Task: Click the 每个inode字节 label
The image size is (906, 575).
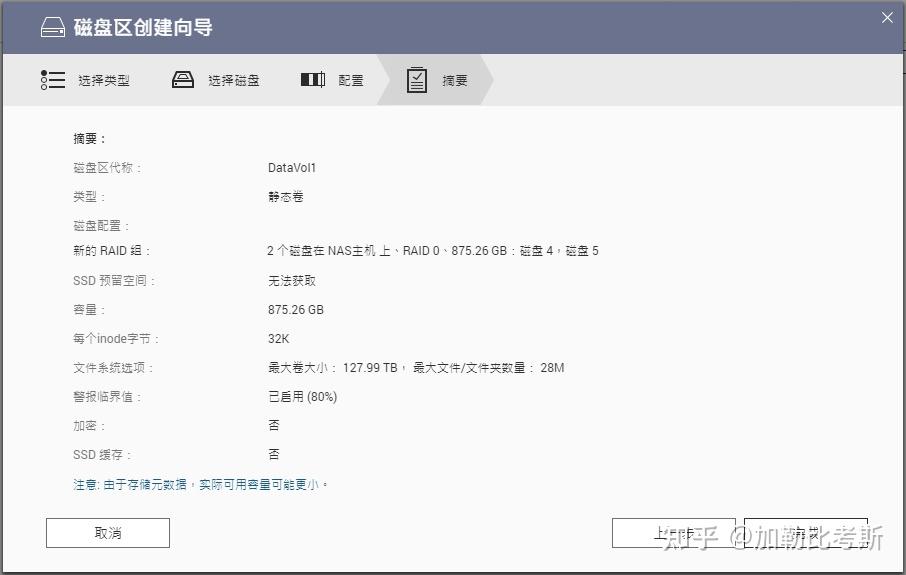Action: pos(116,339)
